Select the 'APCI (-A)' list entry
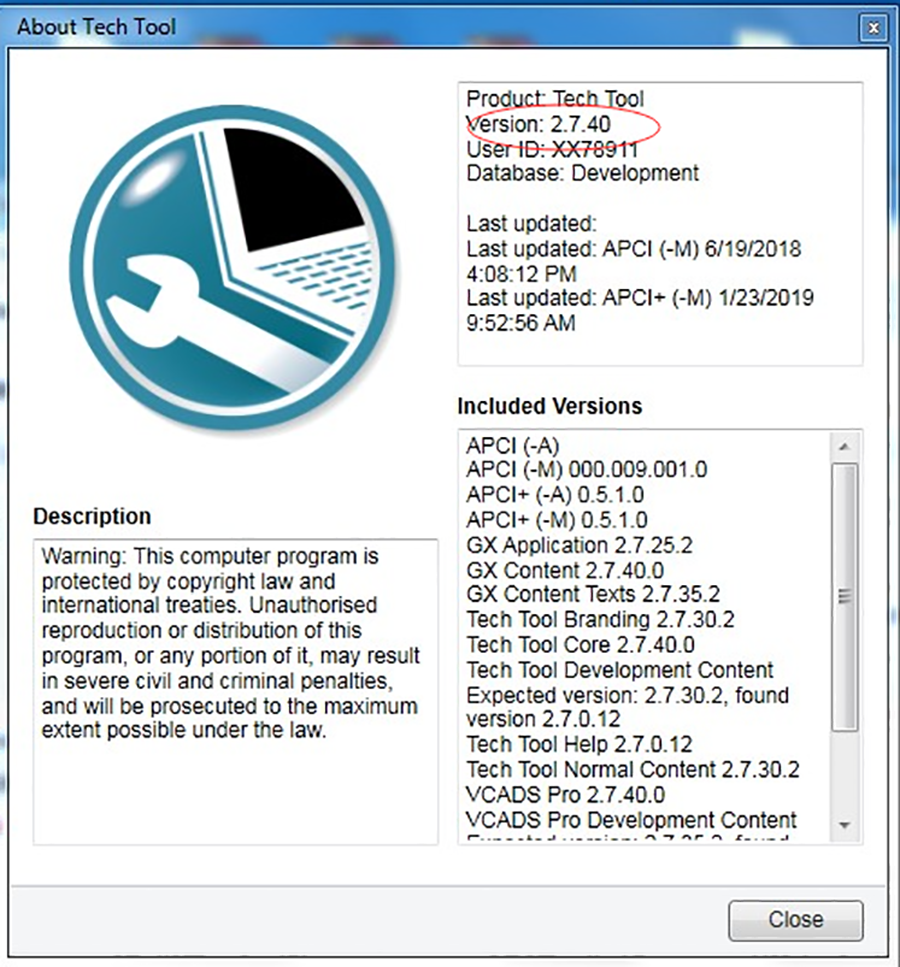 513,445
